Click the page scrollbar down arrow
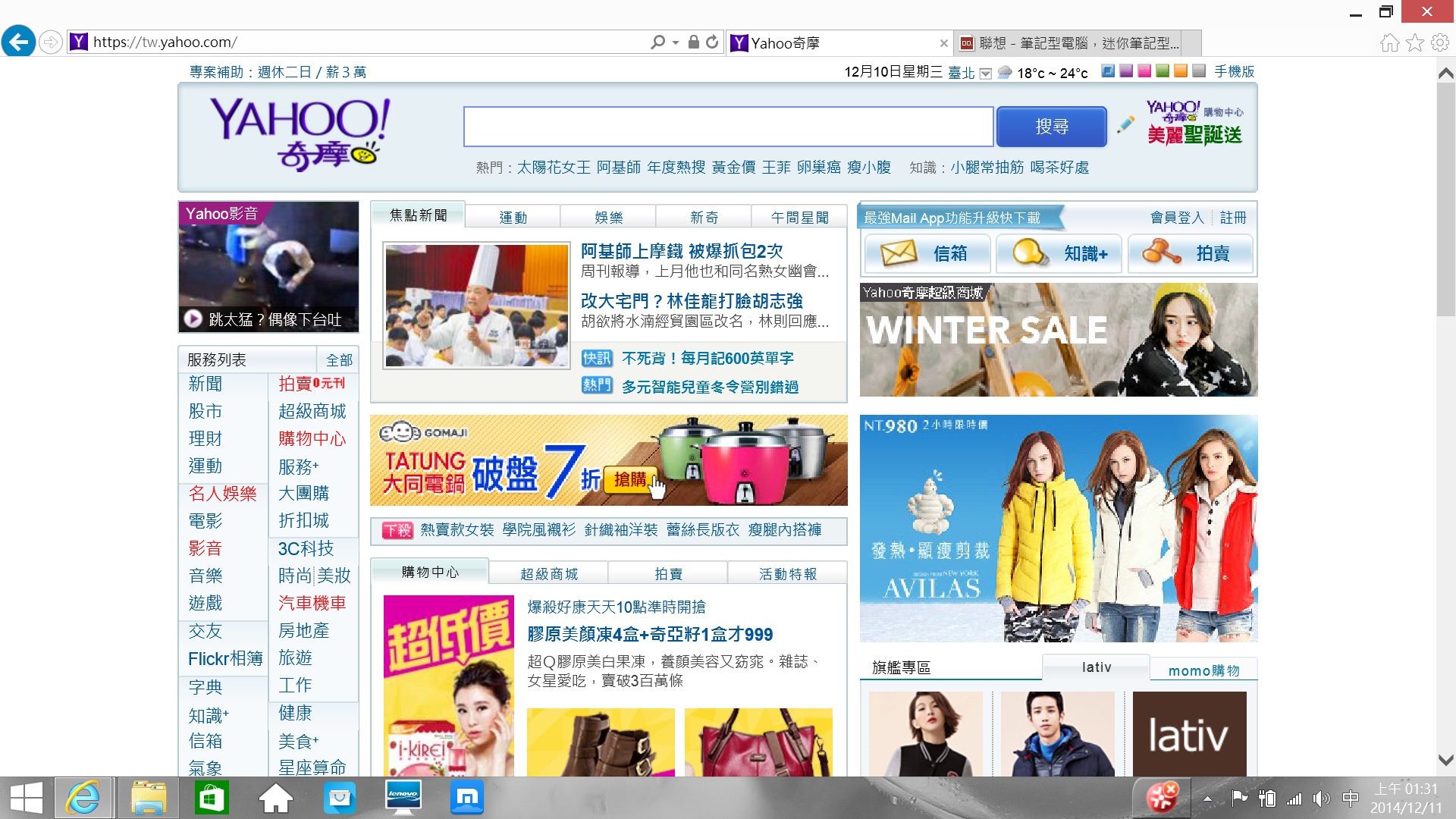The width and height of the screenshot is (1456, 819). pyautogui.click(x=1445, y=760)
